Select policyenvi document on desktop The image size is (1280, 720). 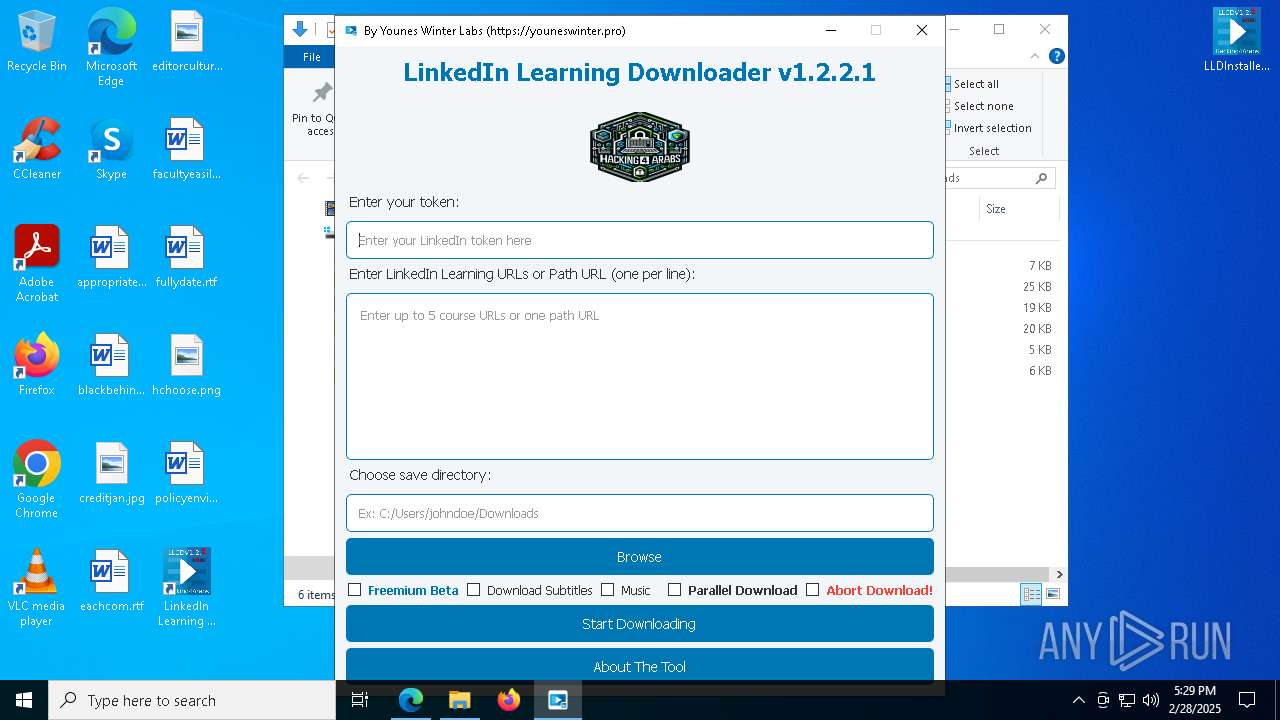(187, 473)
